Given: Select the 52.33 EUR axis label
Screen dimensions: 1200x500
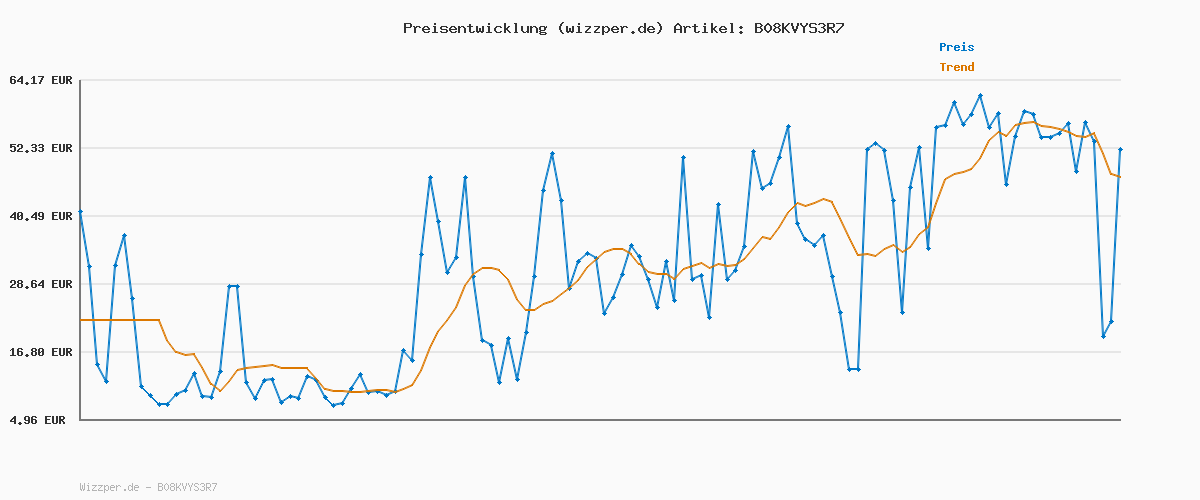Looking at the screenshot, I should click(x=41, y=148).
